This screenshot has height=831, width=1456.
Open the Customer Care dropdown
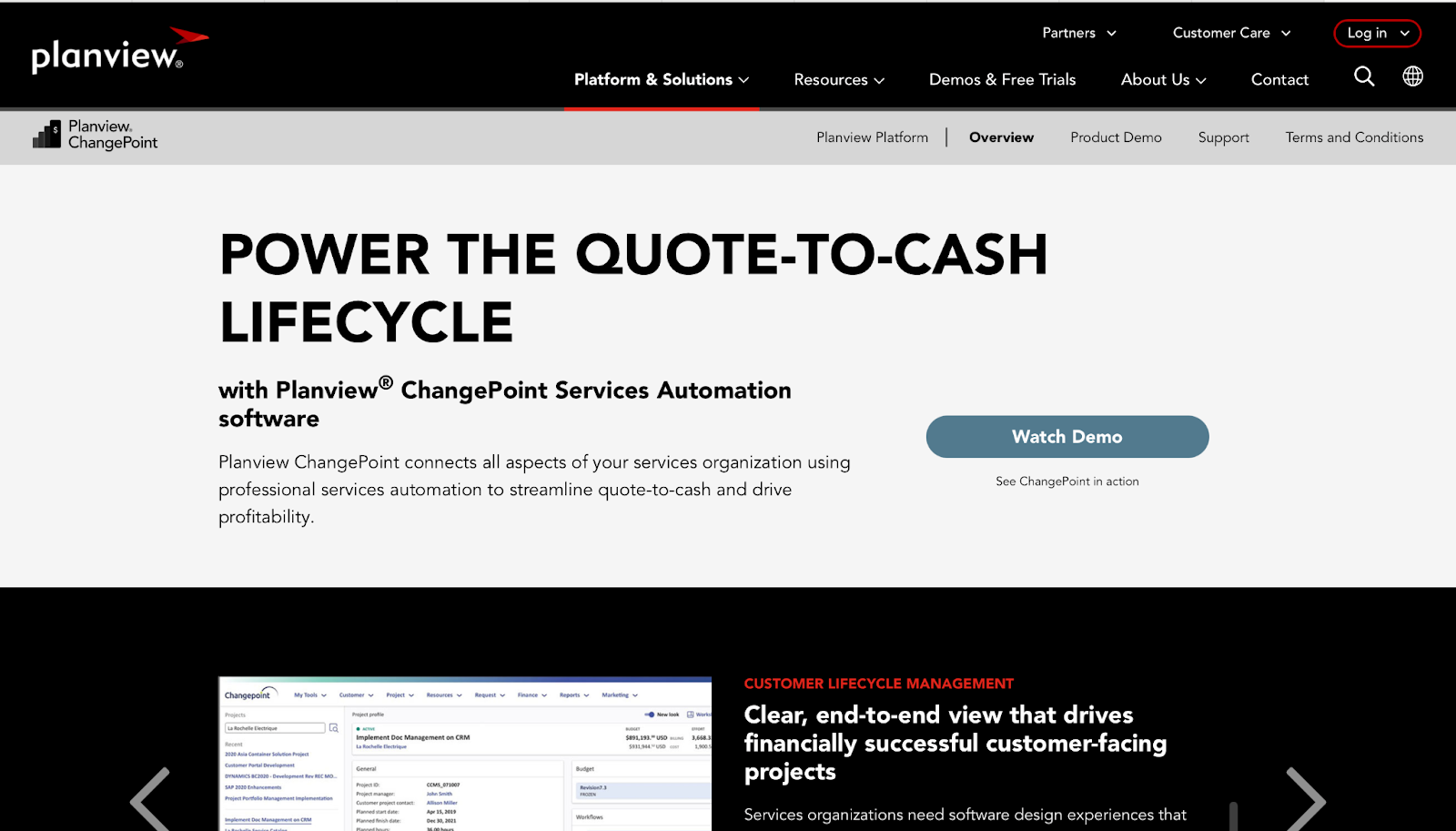click(1231, 33)
